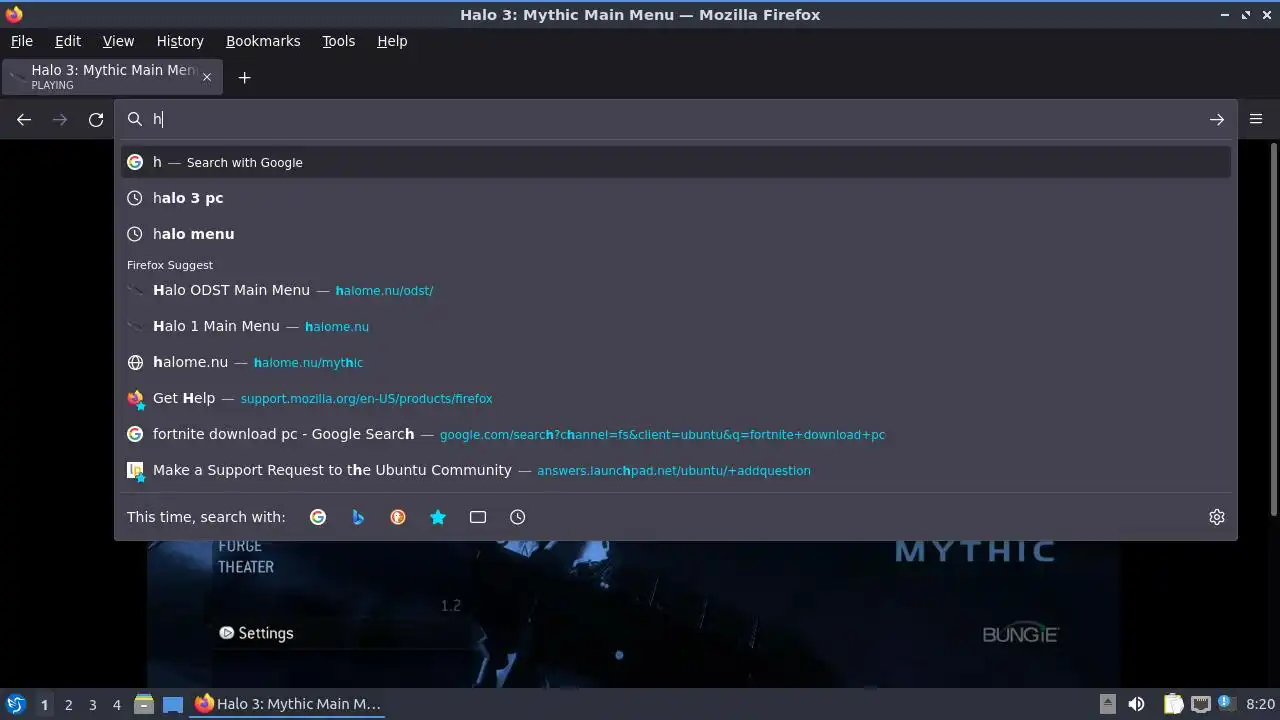Click the show desktop taskbar icon
Screen dimensions: 1280x720
[172, 704]
